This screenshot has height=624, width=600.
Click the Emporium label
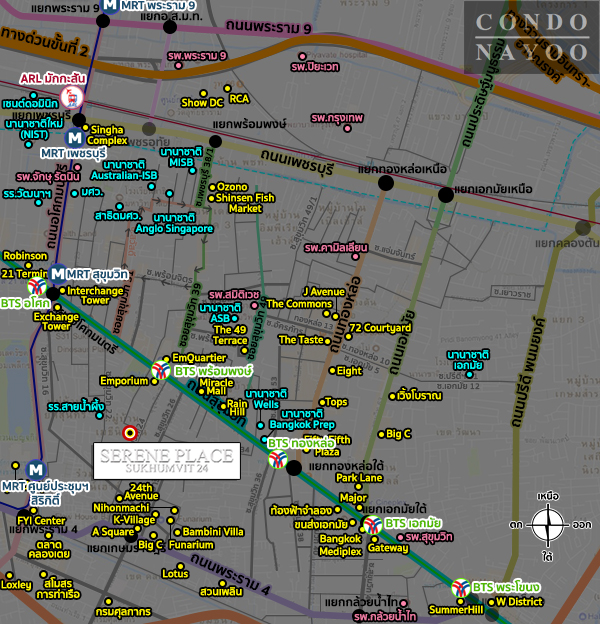tap(124, 381)
